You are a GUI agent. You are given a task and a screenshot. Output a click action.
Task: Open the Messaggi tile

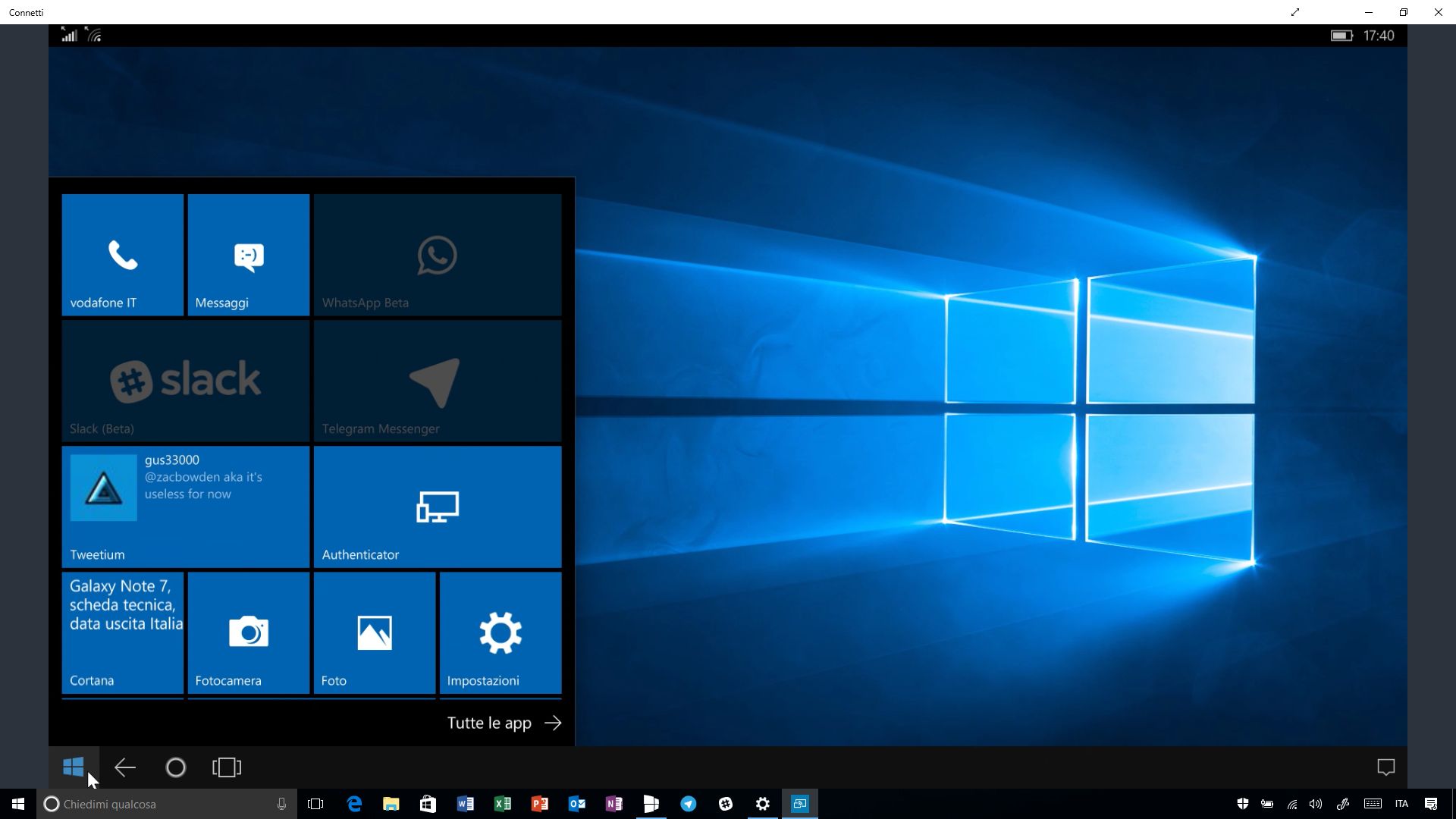point(249,255)
